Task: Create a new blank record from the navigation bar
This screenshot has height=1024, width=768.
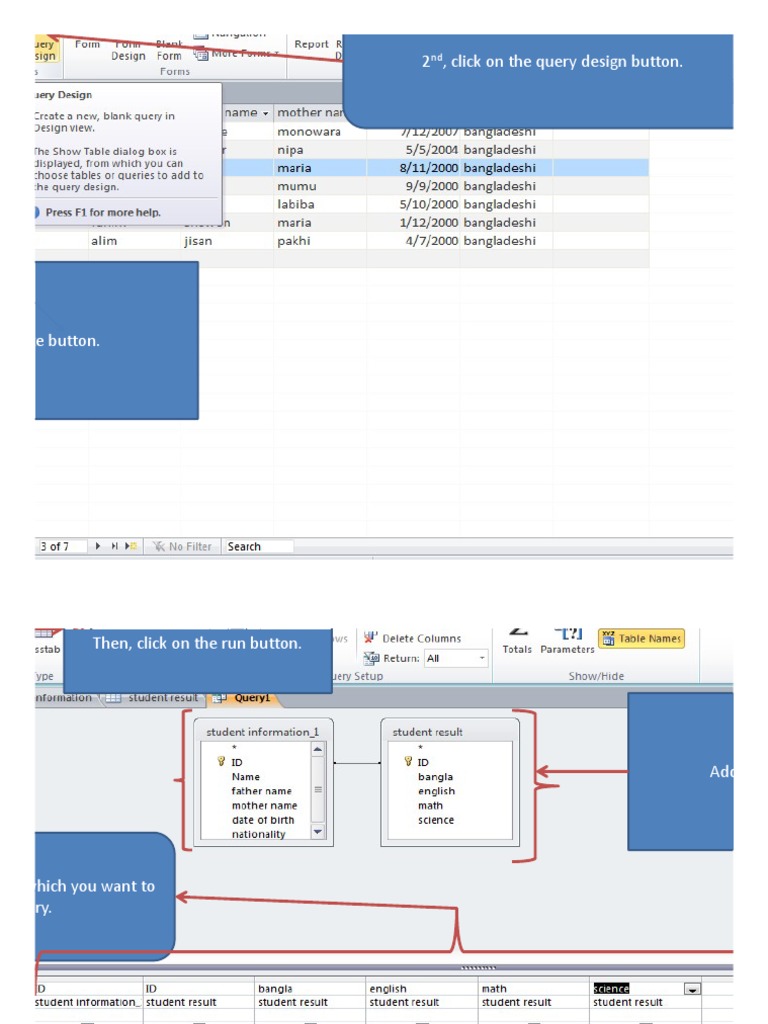Action: point(131,546)
